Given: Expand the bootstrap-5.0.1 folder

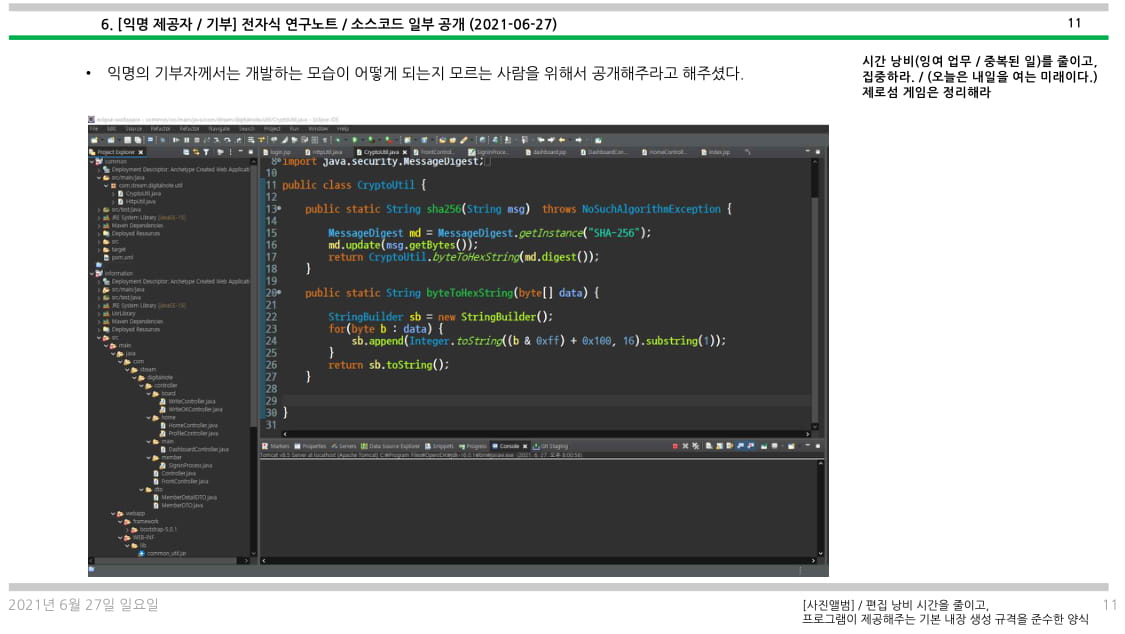Looking at the screenshot, I should tap(127, 529).
